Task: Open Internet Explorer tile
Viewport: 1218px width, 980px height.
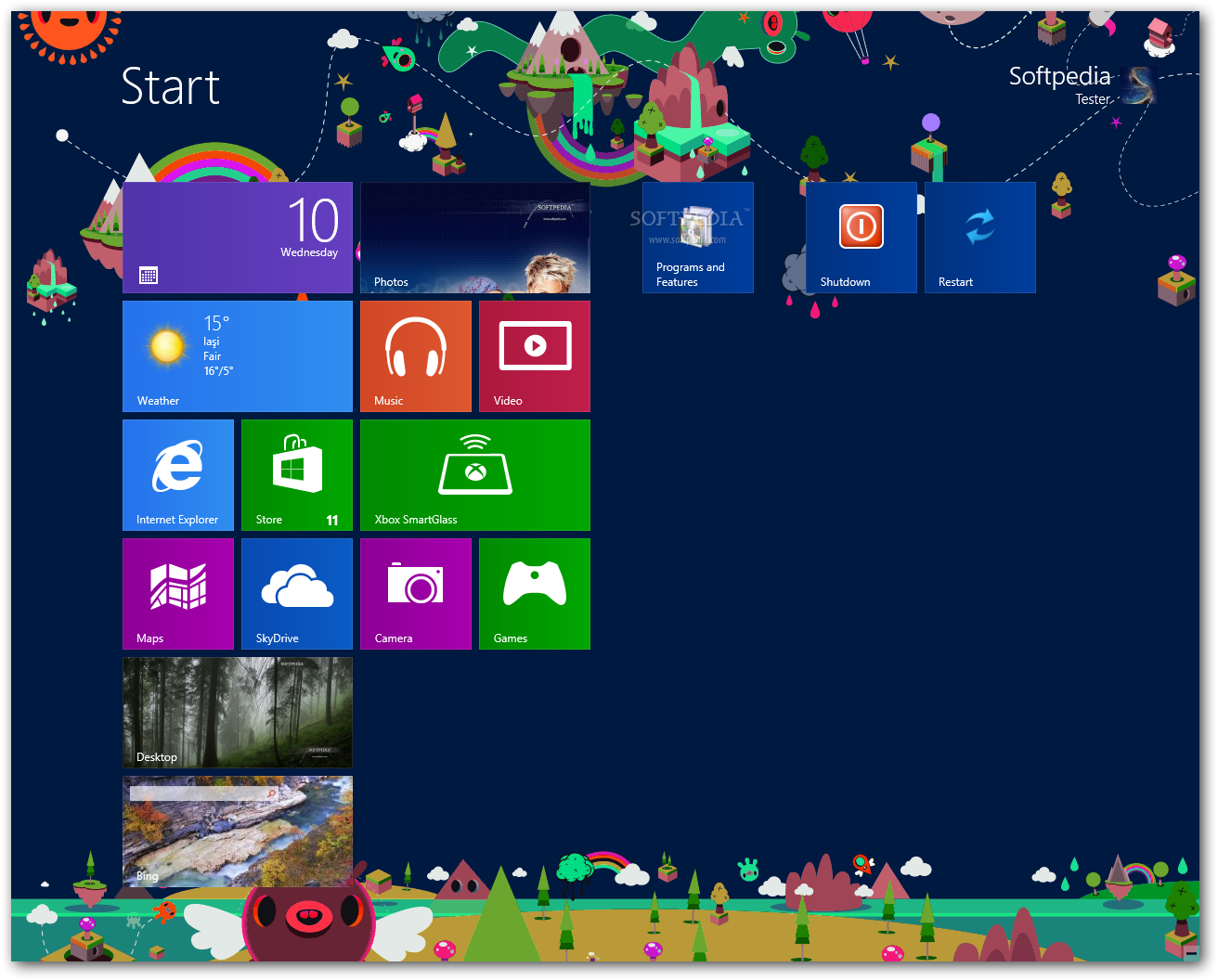Action: pyautogui.click(x=178, y=475)
